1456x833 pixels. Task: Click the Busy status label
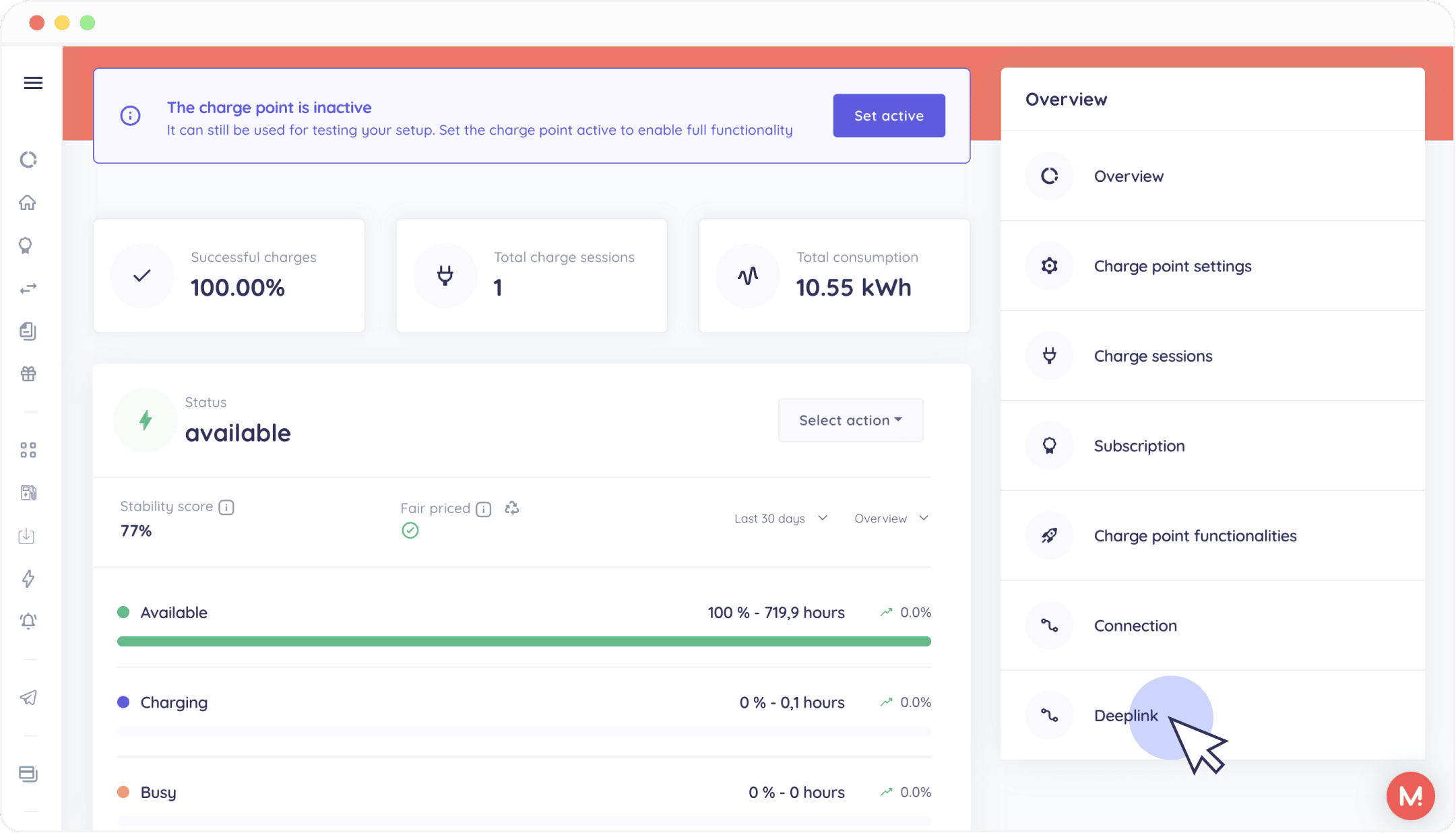click(x=158, y=793)
